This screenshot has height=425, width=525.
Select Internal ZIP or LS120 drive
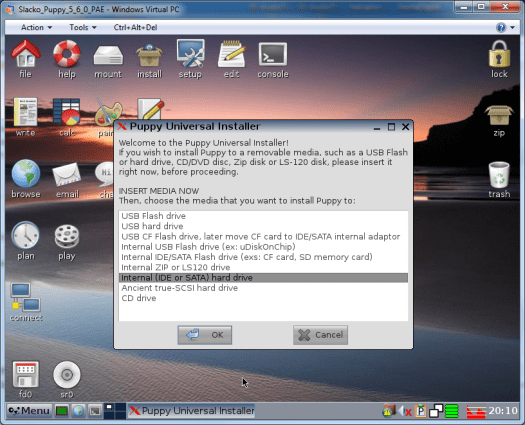point(263,267)
